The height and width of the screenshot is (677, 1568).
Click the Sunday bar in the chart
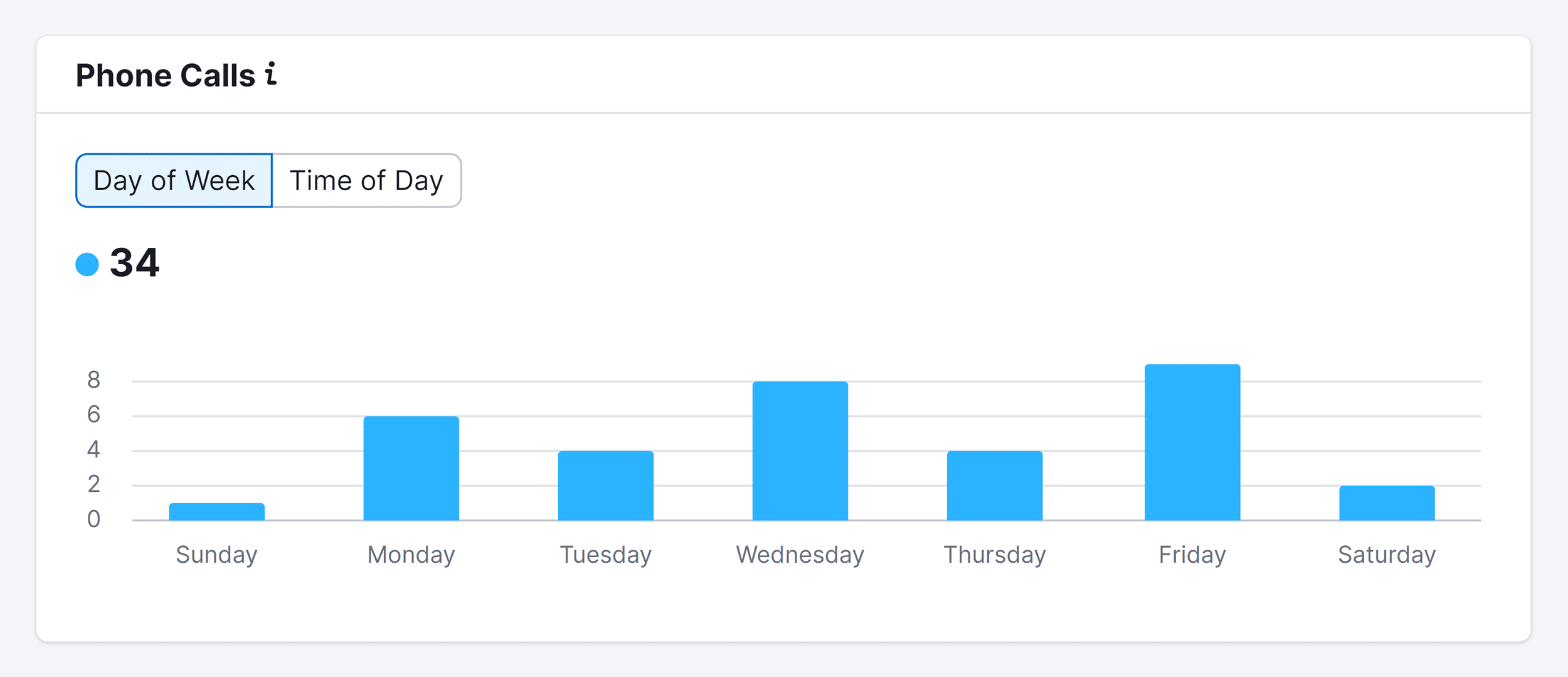pyautogui.click(x=216, y=512)
